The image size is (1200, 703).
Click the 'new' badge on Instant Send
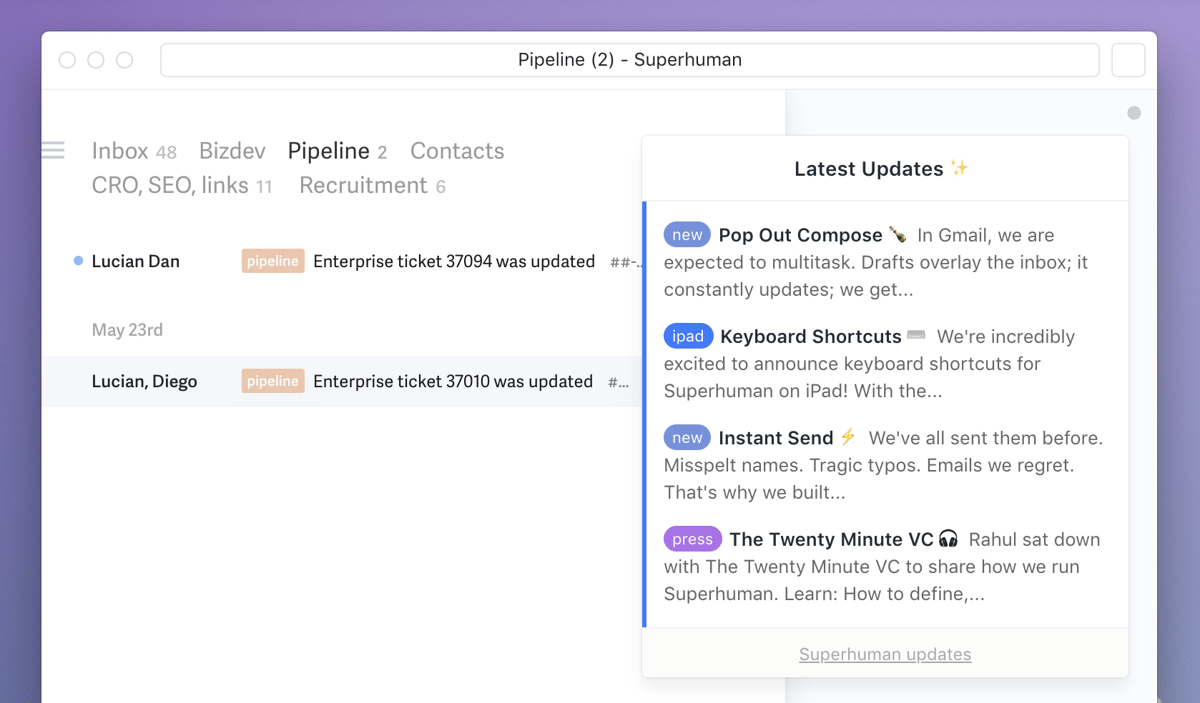tap(687, 437)
